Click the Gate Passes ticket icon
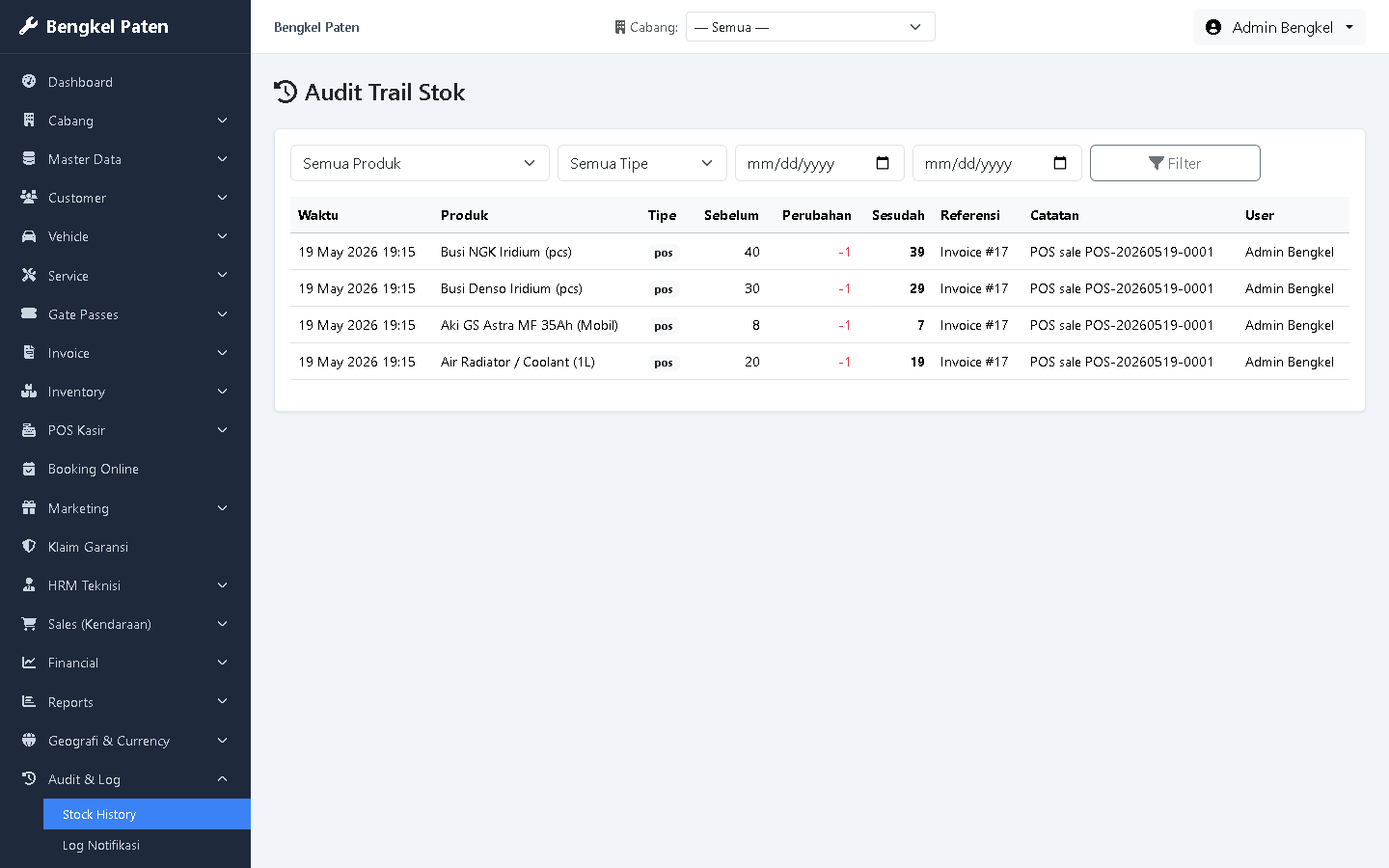 pos(29,313)
